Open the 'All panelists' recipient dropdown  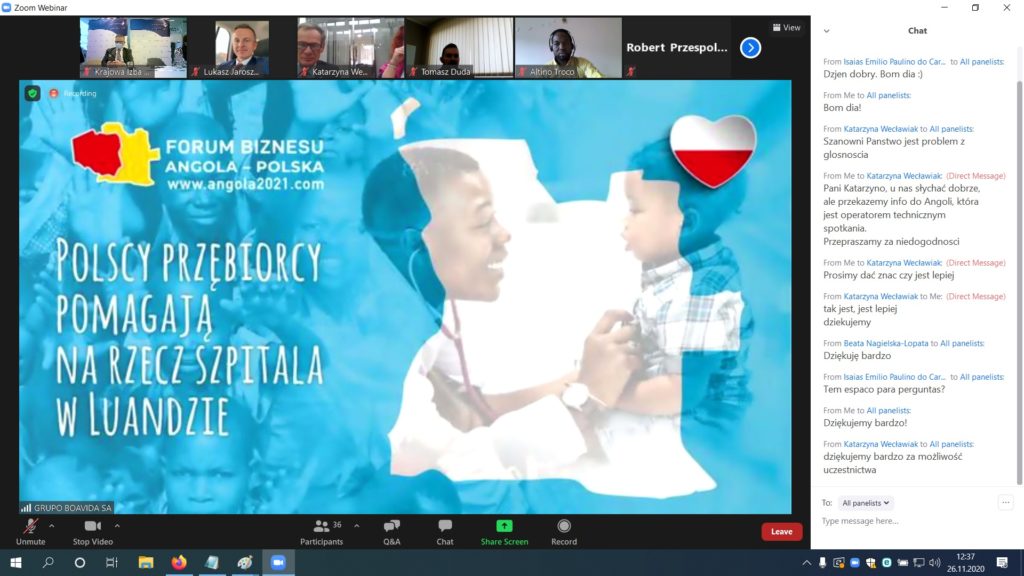tap(866, 503)
